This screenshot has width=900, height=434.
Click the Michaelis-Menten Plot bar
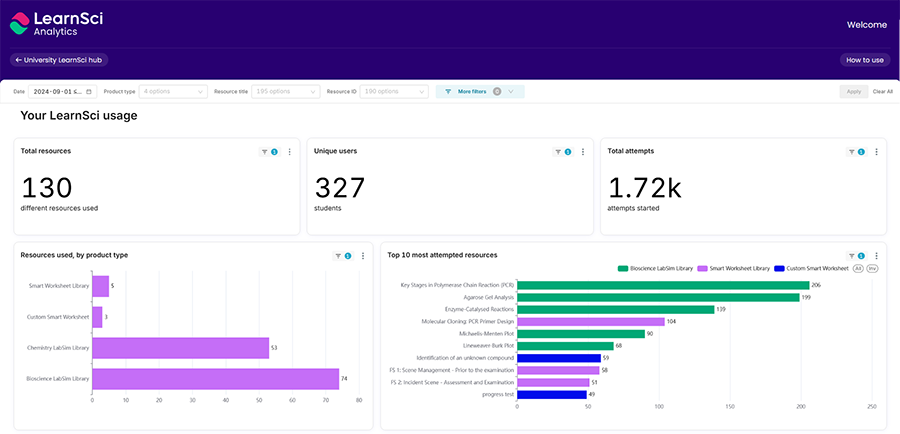pos(581,334)
